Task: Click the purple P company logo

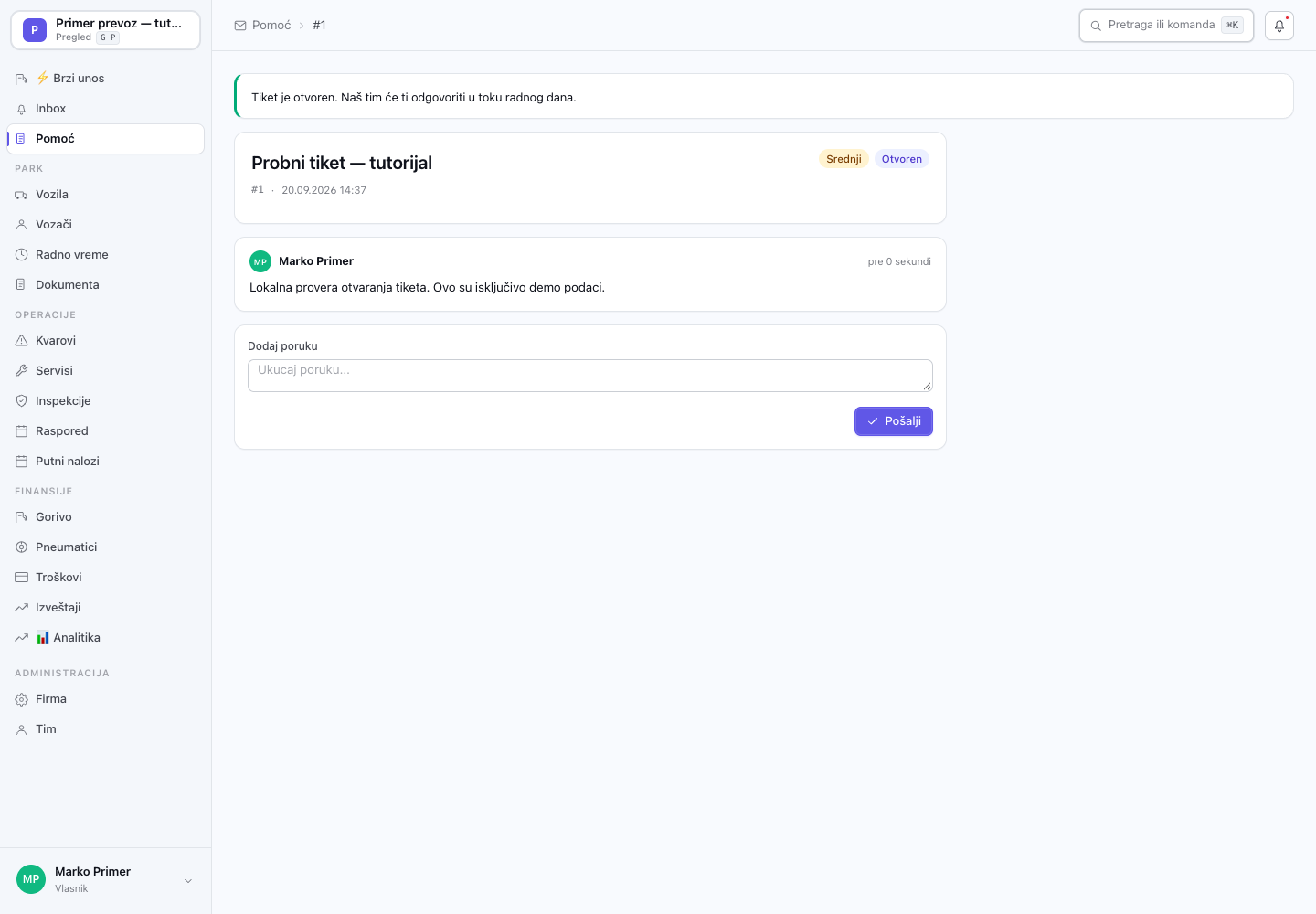Action: click(x=35, y=30)
